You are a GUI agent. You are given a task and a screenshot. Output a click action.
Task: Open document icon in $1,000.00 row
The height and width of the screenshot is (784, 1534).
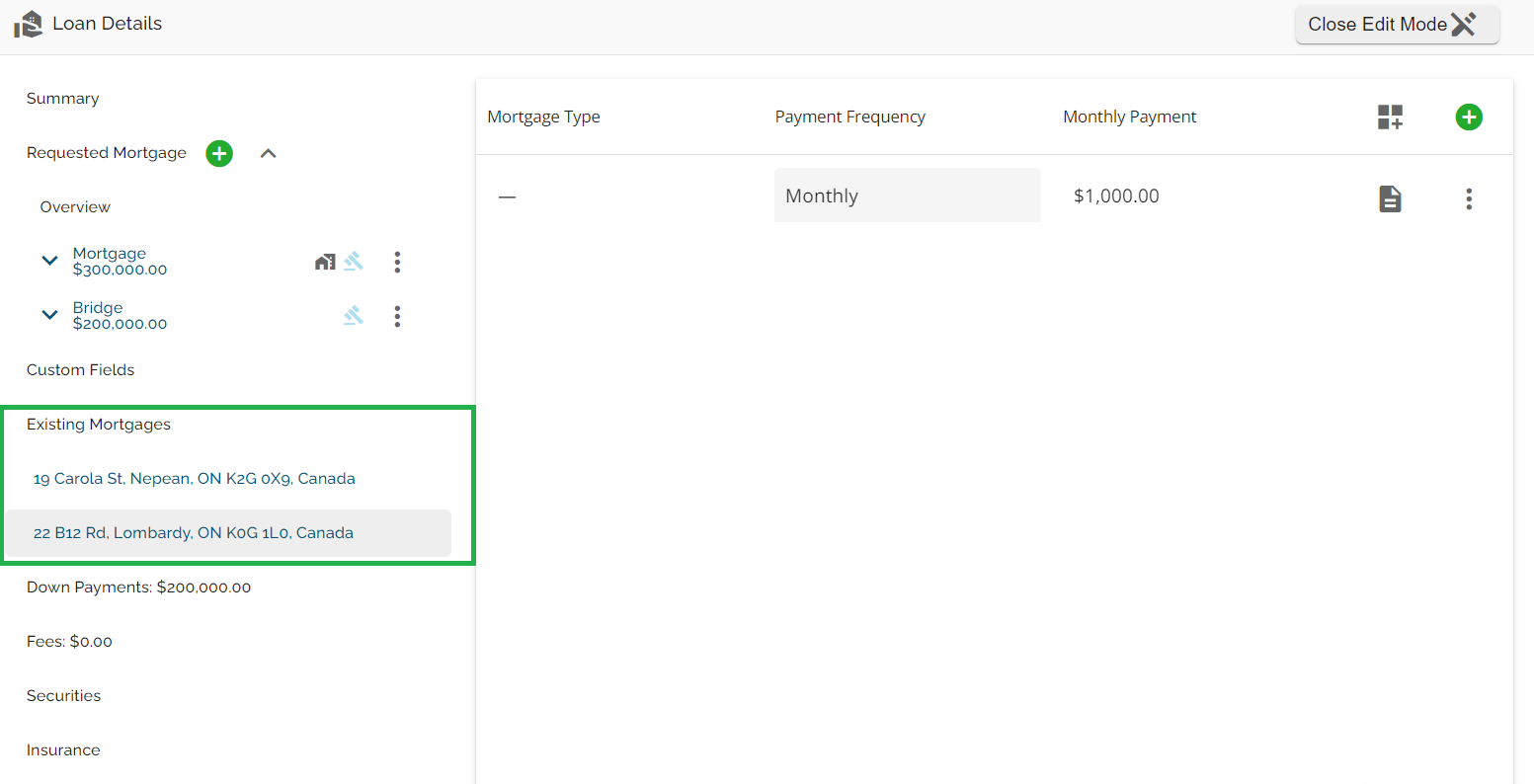tap(1390, 198)
